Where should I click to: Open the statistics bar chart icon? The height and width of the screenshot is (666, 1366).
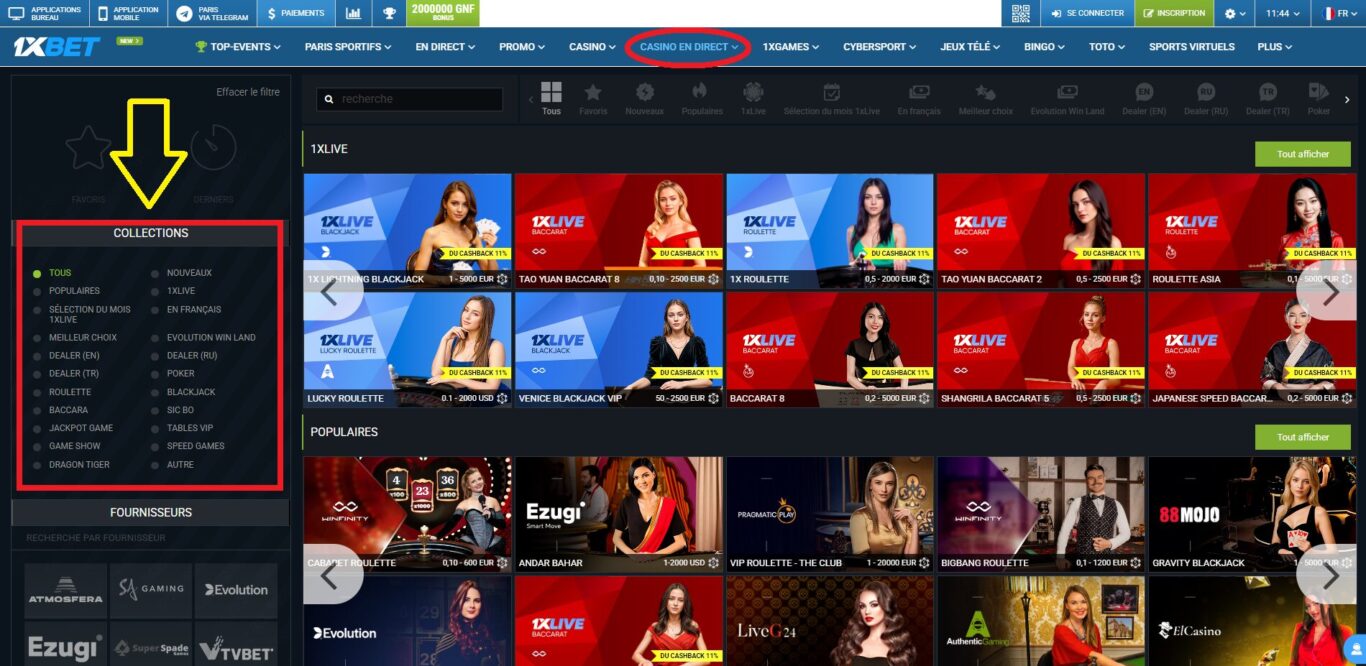pyautogui.click(x=354, y=13)
